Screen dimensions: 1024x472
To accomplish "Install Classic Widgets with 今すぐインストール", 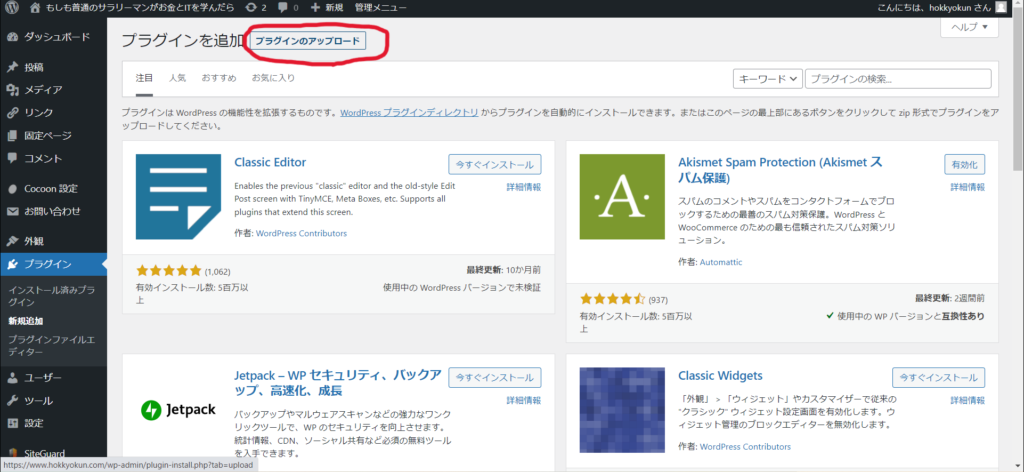I will (x=938, y=377).
